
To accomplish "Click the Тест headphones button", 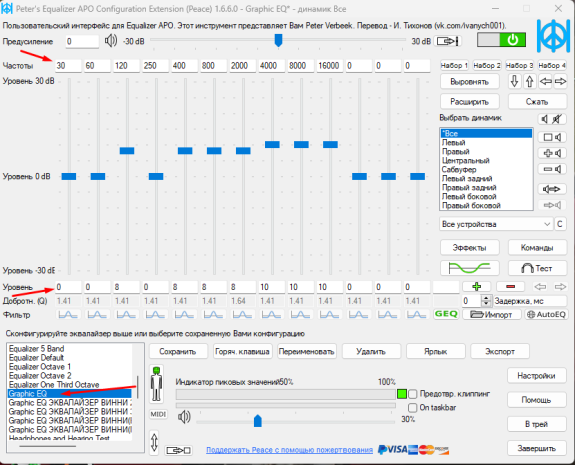I will tap(537, 268).
